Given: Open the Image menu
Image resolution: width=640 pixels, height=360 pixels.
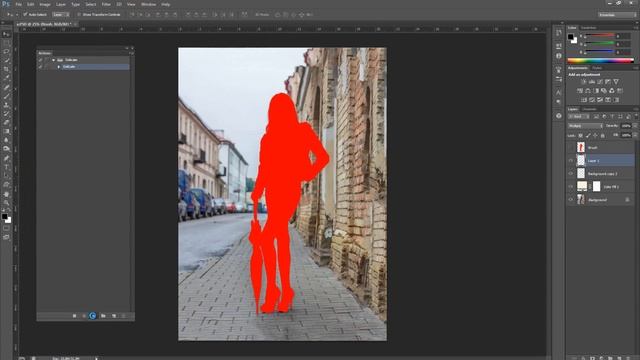Looking at the screenshot, I should (45, 4).
